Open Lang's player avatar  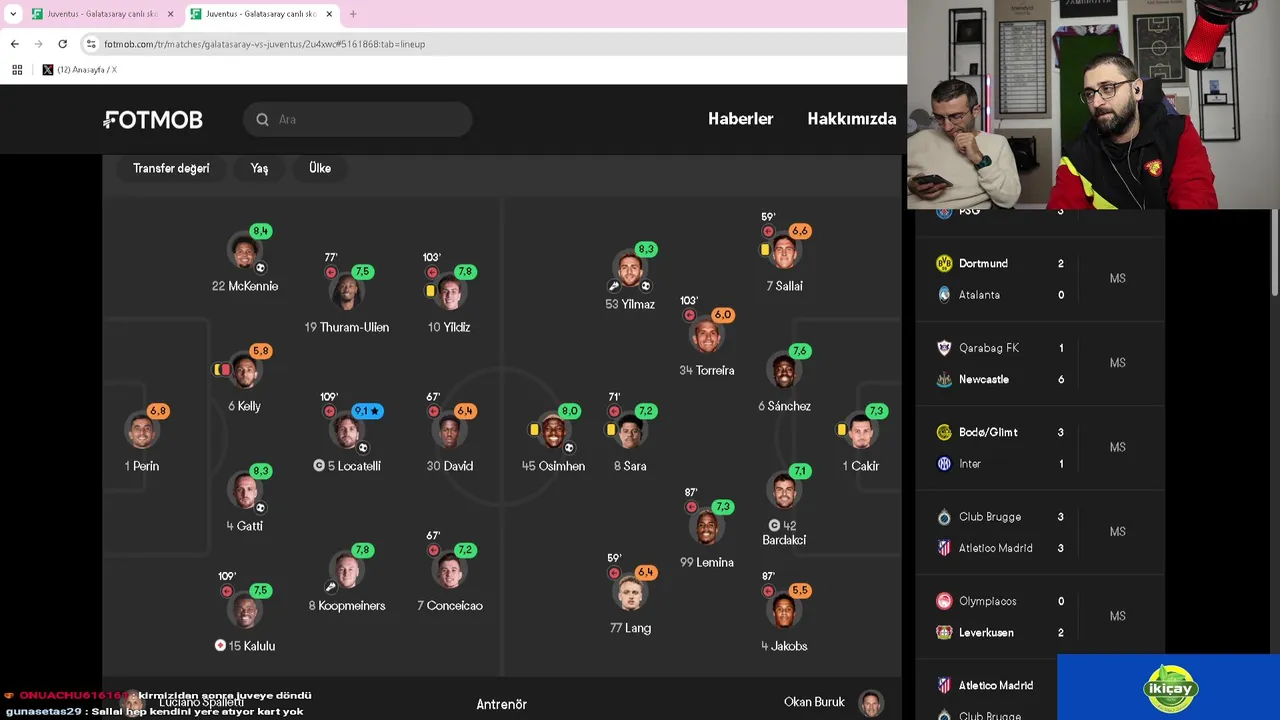630,594
